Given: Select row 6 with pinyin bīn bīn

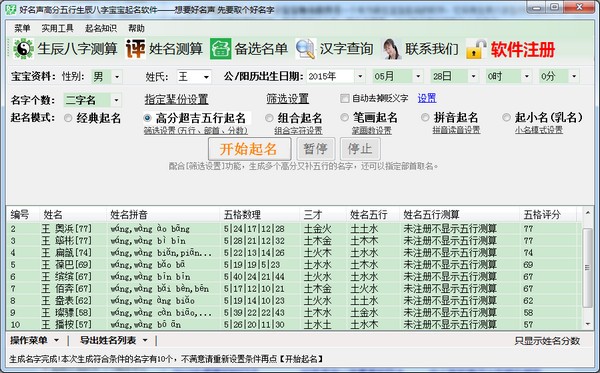Looking at the screenshot, I should pyautogui.click(x=294, y=277).
